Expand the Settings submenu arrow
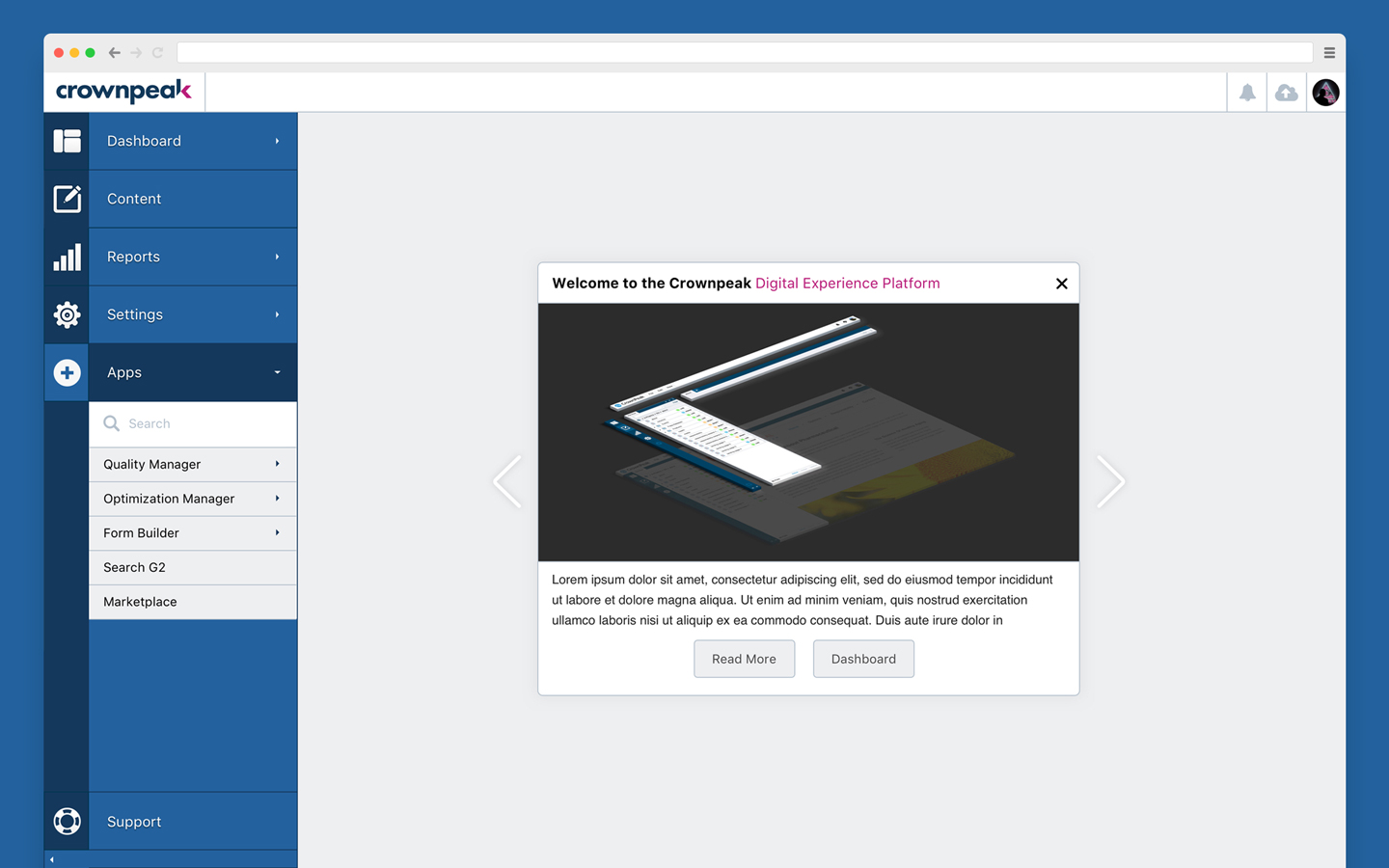The width and height of the screenshot is (1389, 868). (x=277, y=314)
